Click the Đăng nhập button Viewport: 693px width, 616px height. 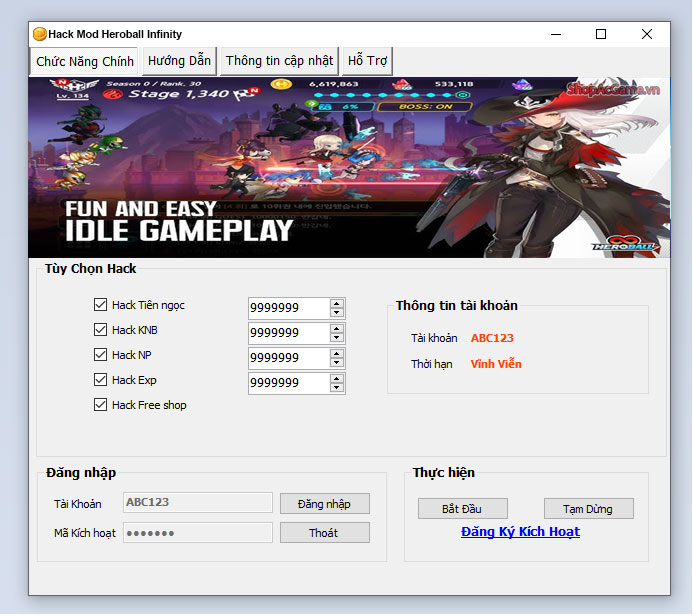324,503
